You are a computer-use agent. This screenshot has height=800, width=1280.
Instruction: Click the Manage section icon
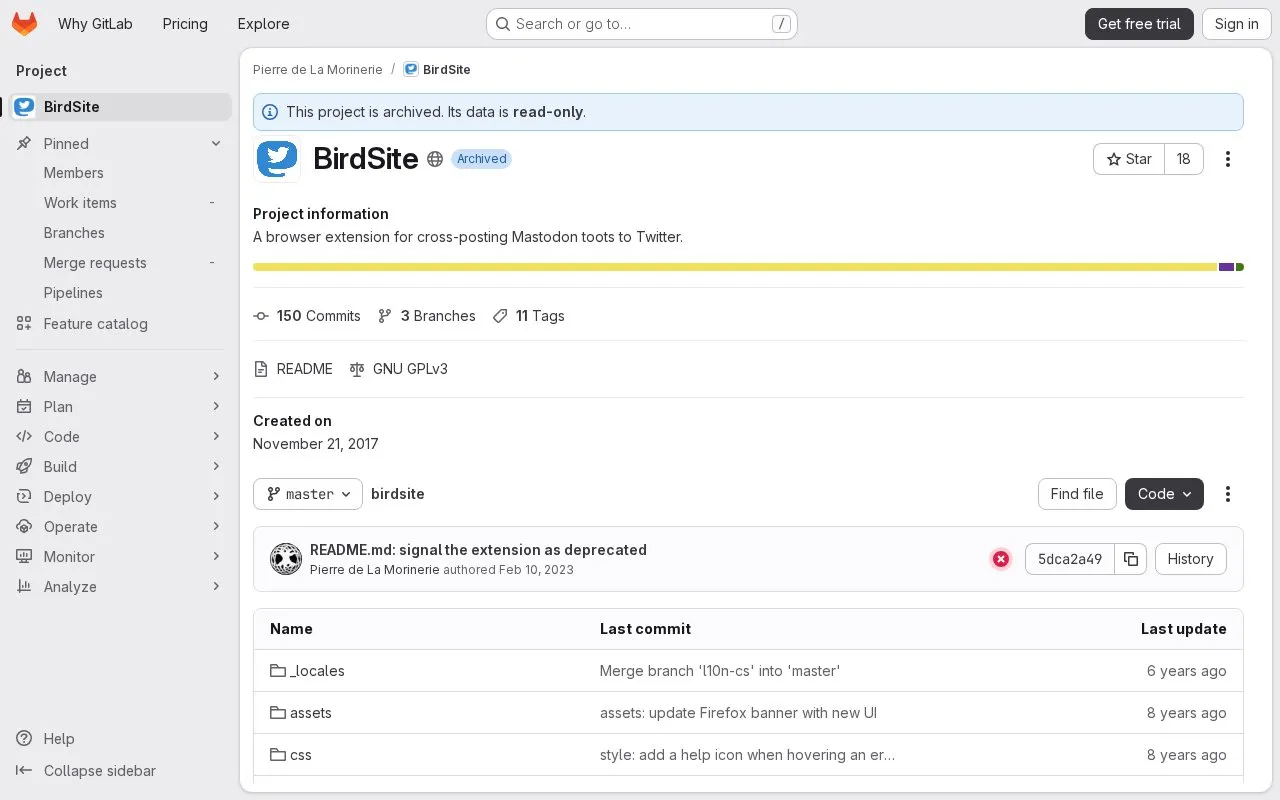pos(24,377)
